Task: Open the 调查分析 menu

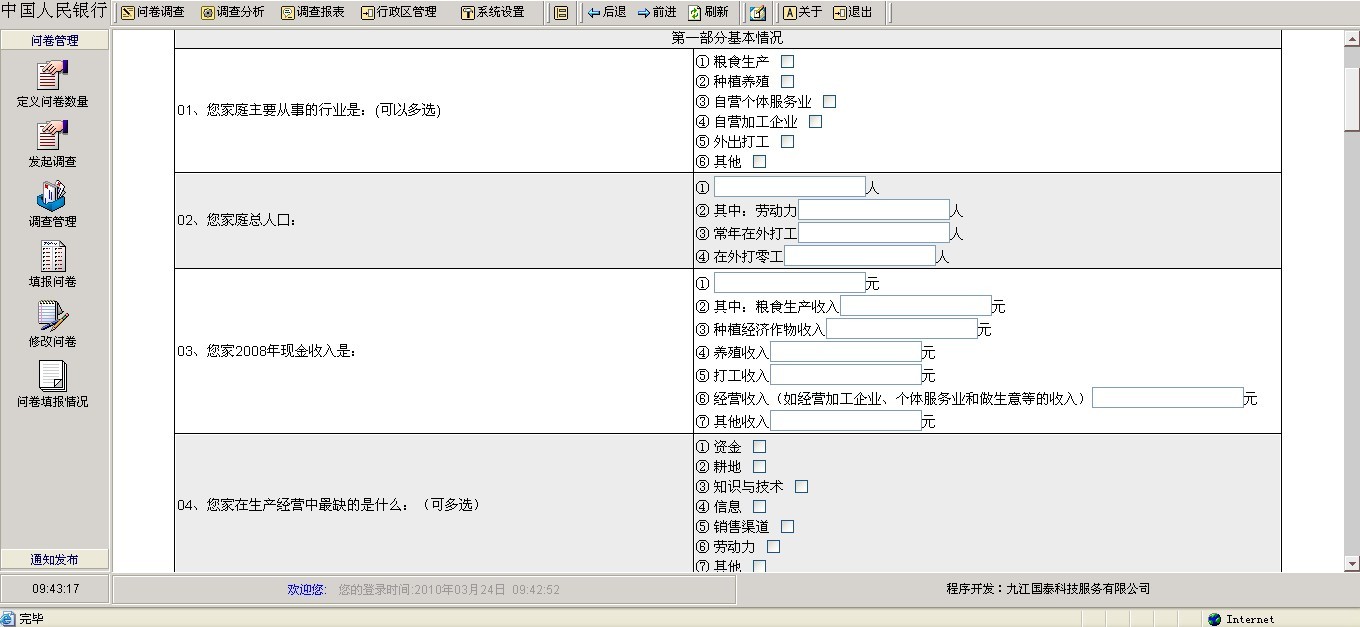Action: (233, 13)
